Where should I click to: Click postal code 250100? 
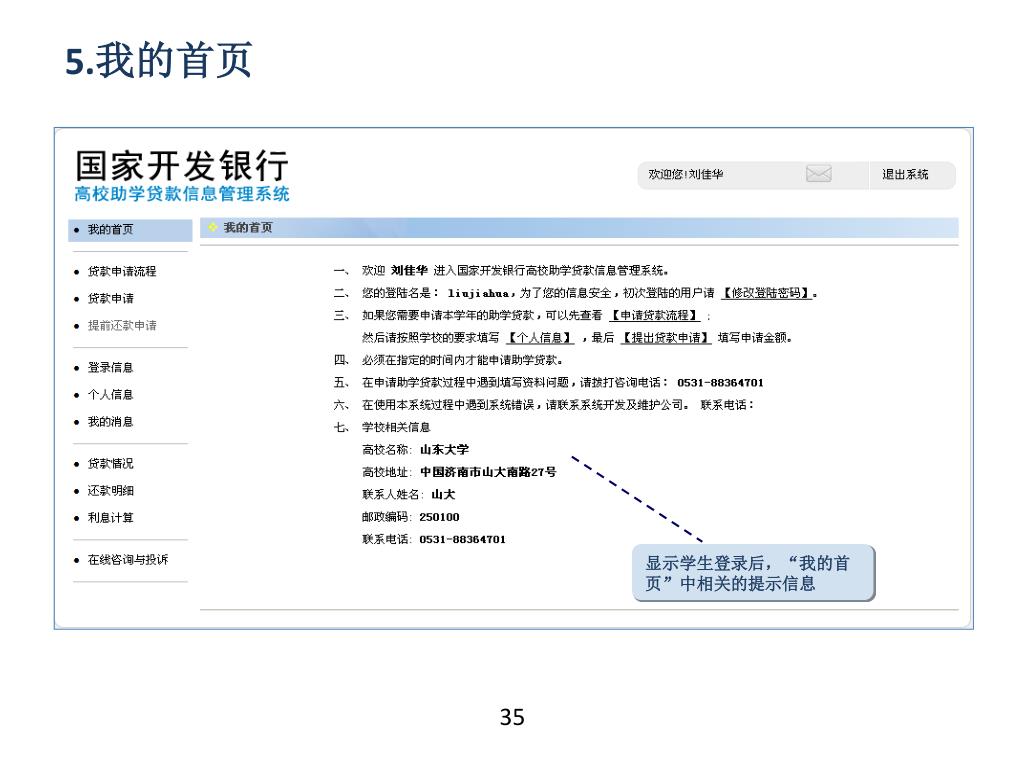pos(440,517)
